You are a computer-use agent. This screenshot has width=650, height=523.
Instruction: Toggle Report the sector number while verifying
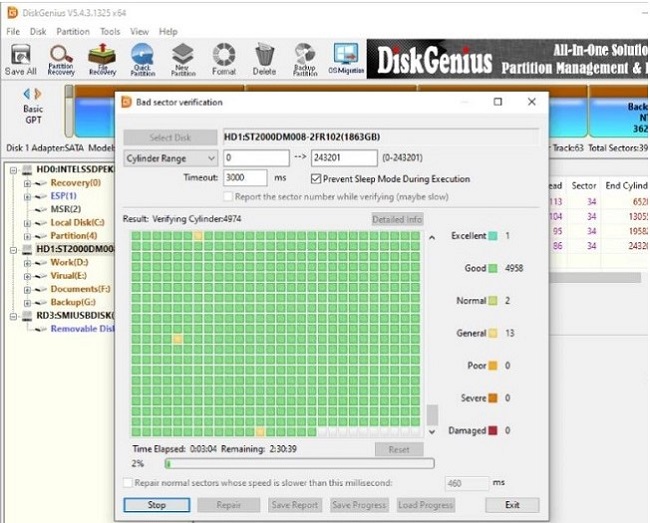(228, 196)
